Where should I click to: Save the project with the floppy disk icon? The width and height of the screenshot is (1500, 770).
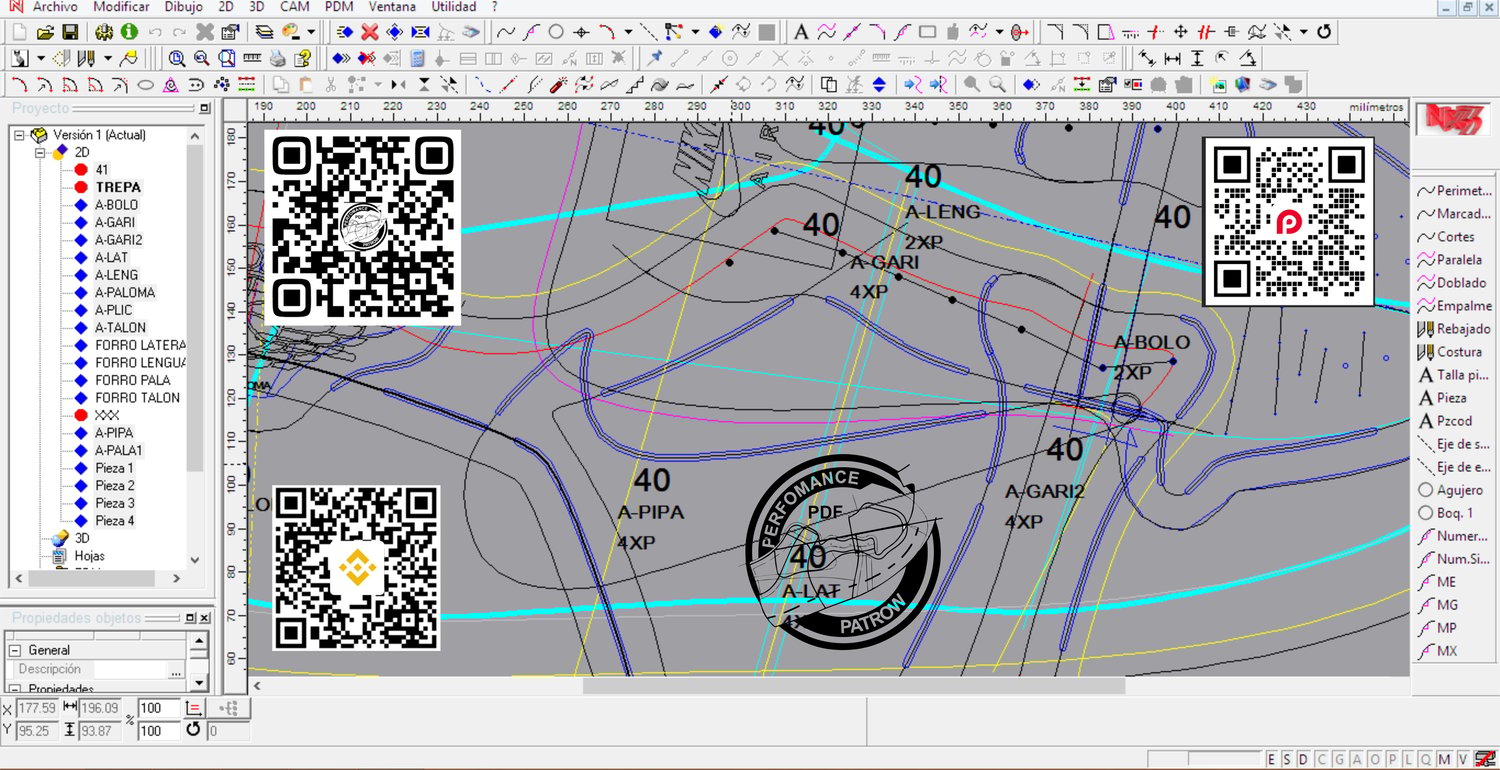[70, 32]
